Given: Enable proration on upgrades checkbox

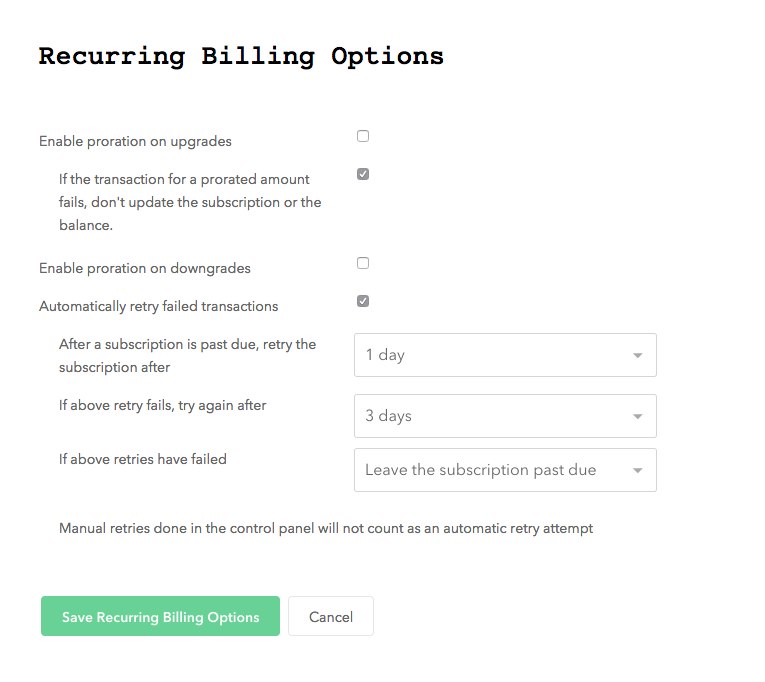Looking at the screenshot, I should 363,136.
